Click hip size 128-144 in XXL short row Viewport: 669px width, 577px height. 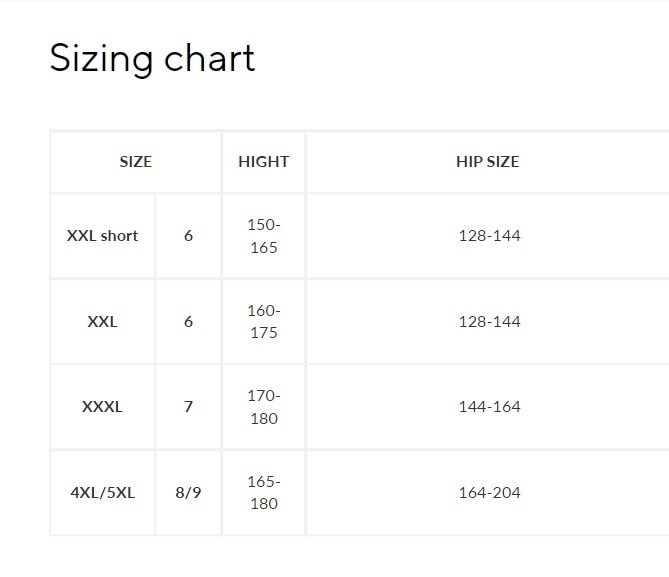[x=489, y=236]
